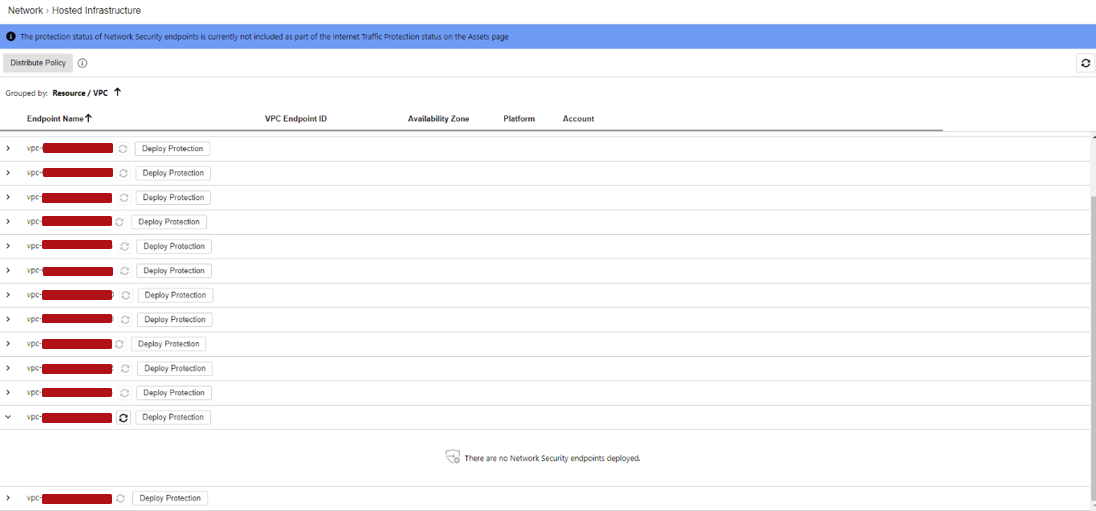Click the Account column header

tap(578, 119)
